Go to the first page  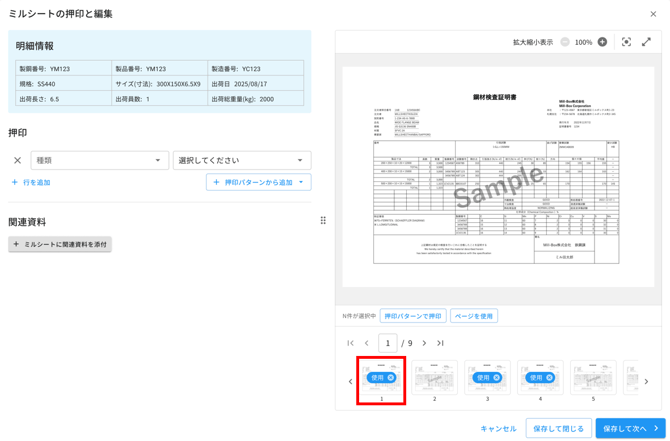click(351, 343)
